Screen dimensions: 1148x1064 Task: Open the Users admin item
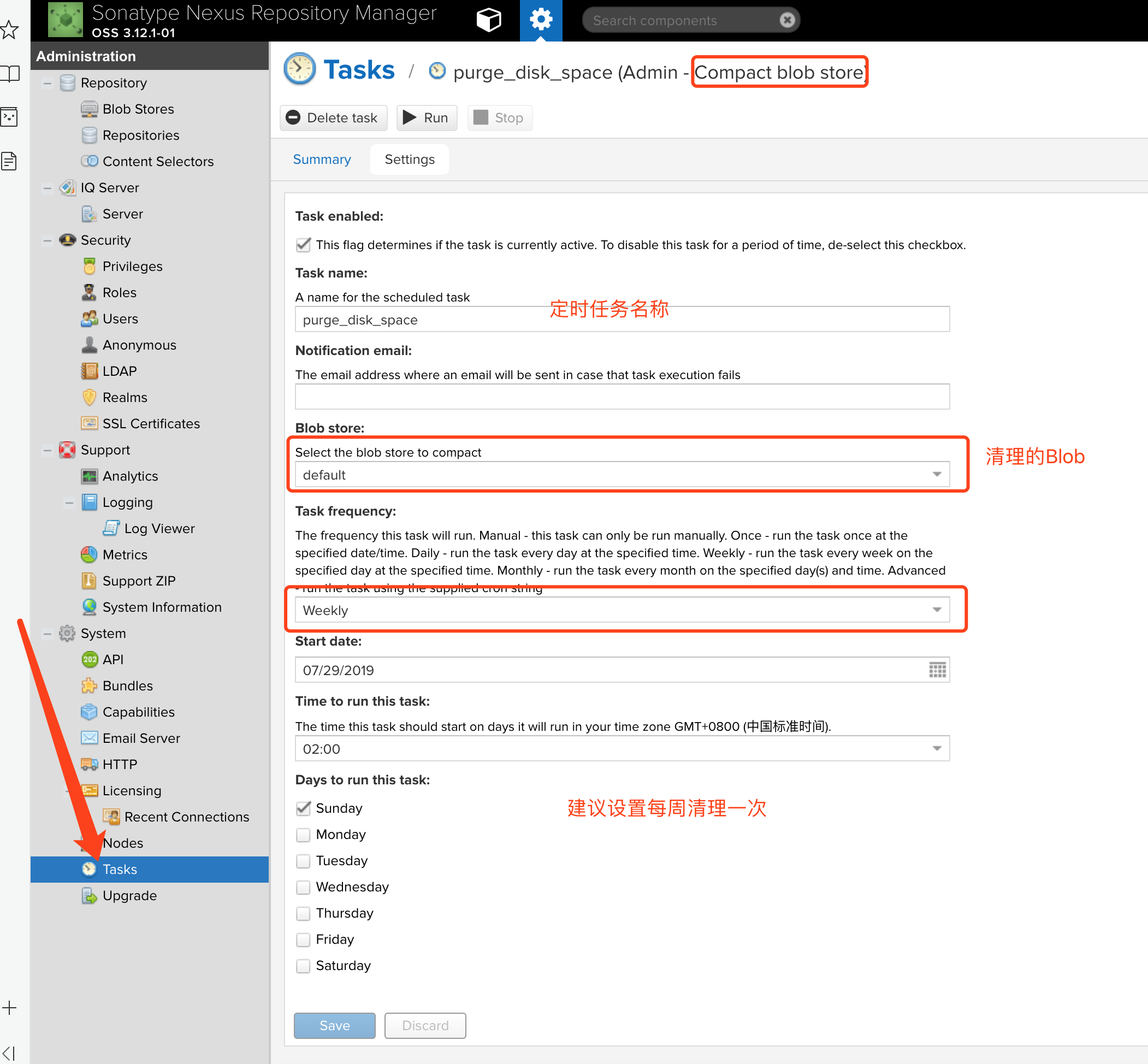click(x=120, y=318)
